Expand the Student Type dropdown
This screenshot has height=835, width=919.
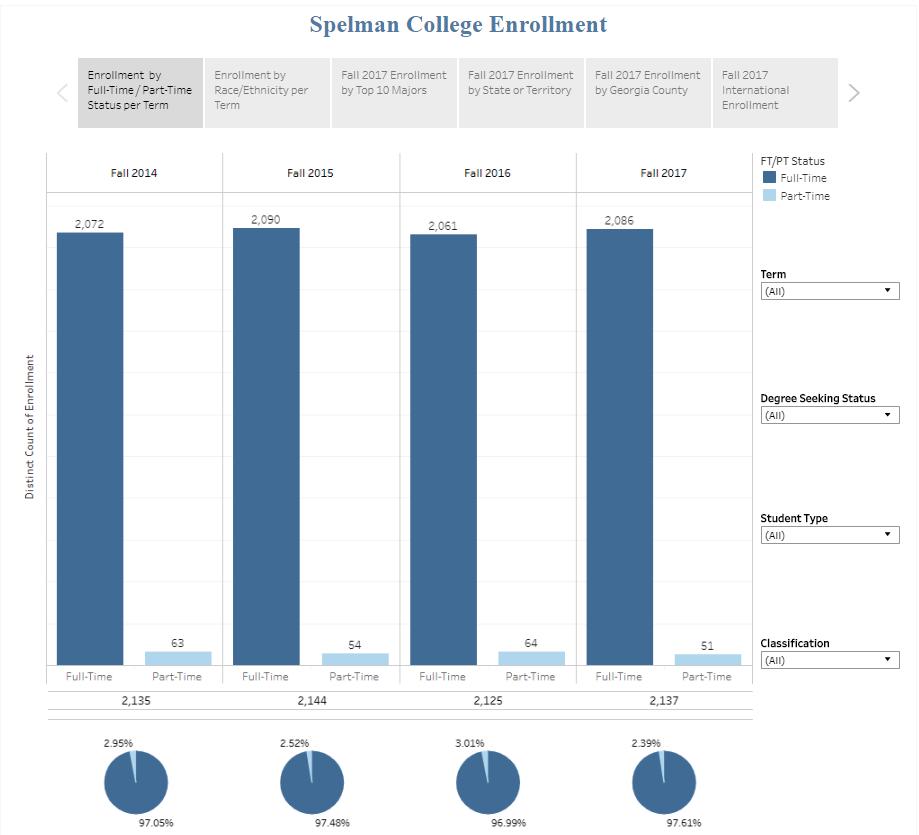point(829,535)
